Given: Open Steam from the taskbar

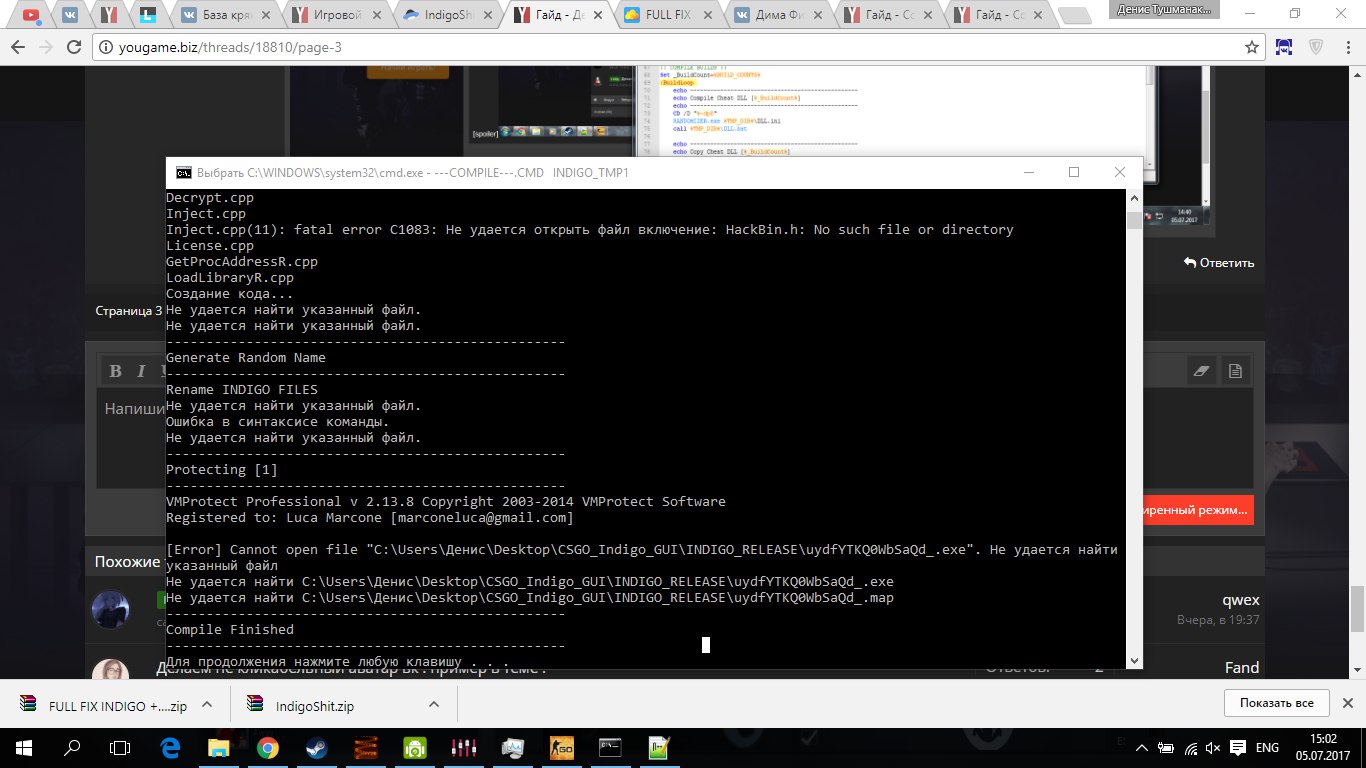Looking at the screenshot, I should pos(316,747).
